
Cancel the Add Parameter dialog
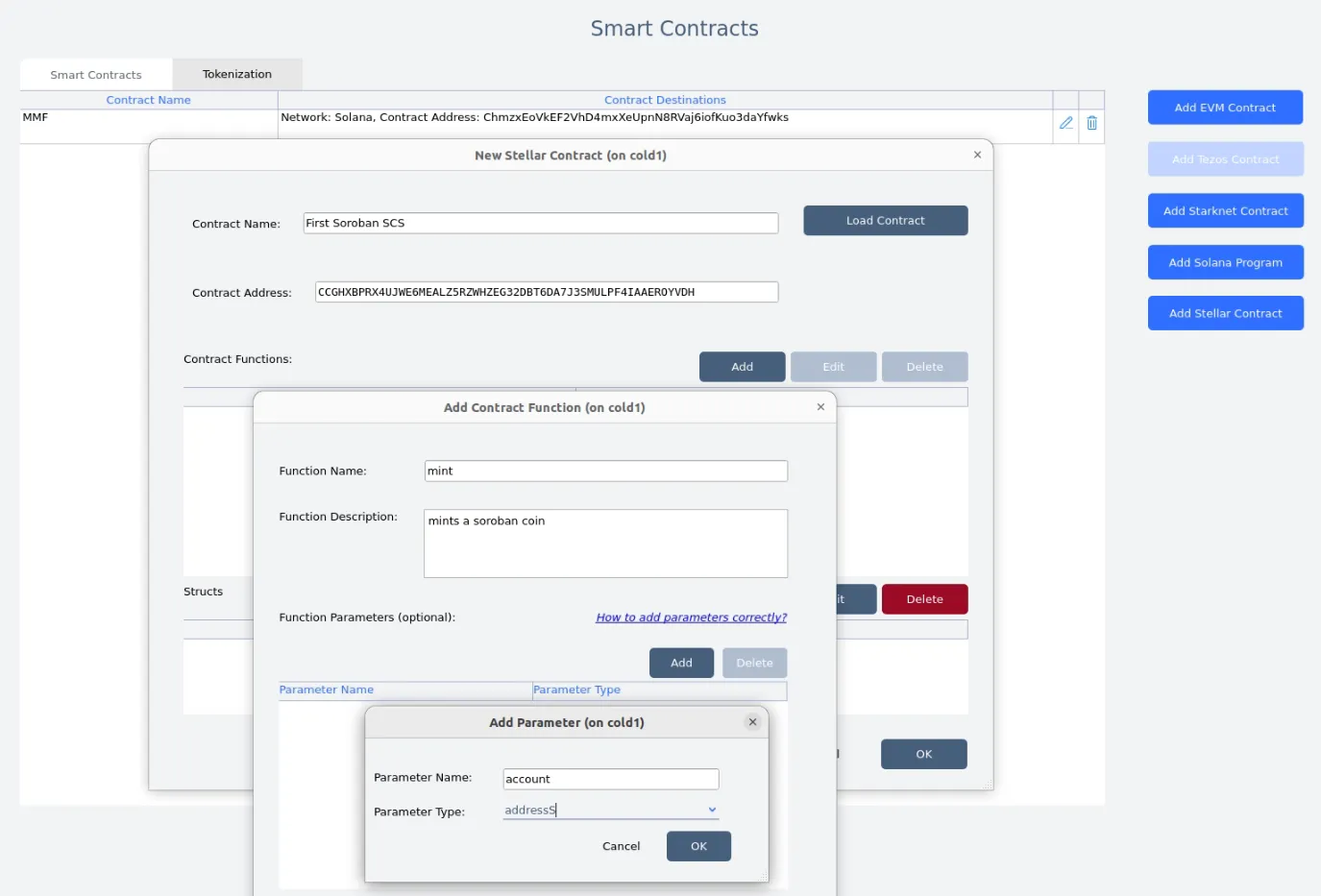point(621,846)
